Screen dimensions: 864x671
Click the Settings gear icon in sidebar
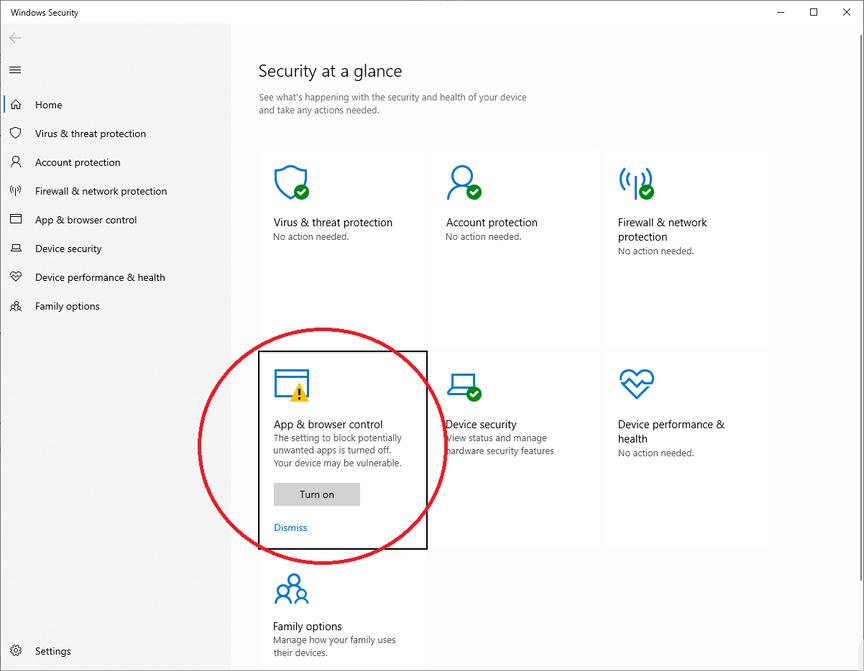[16, 651]
